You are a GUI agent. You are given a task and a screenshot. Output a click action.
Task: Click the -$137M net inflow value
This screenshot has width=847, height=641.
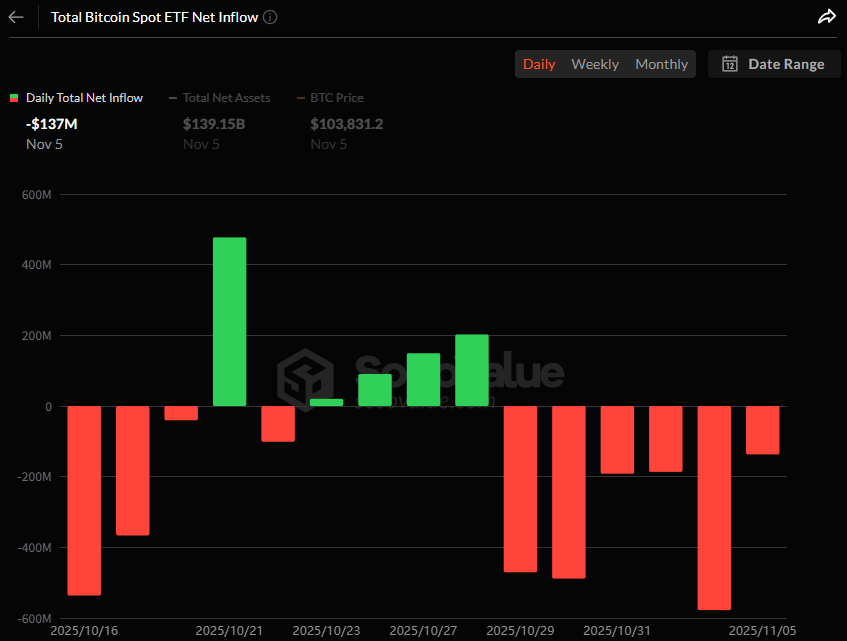coord(51,124)
